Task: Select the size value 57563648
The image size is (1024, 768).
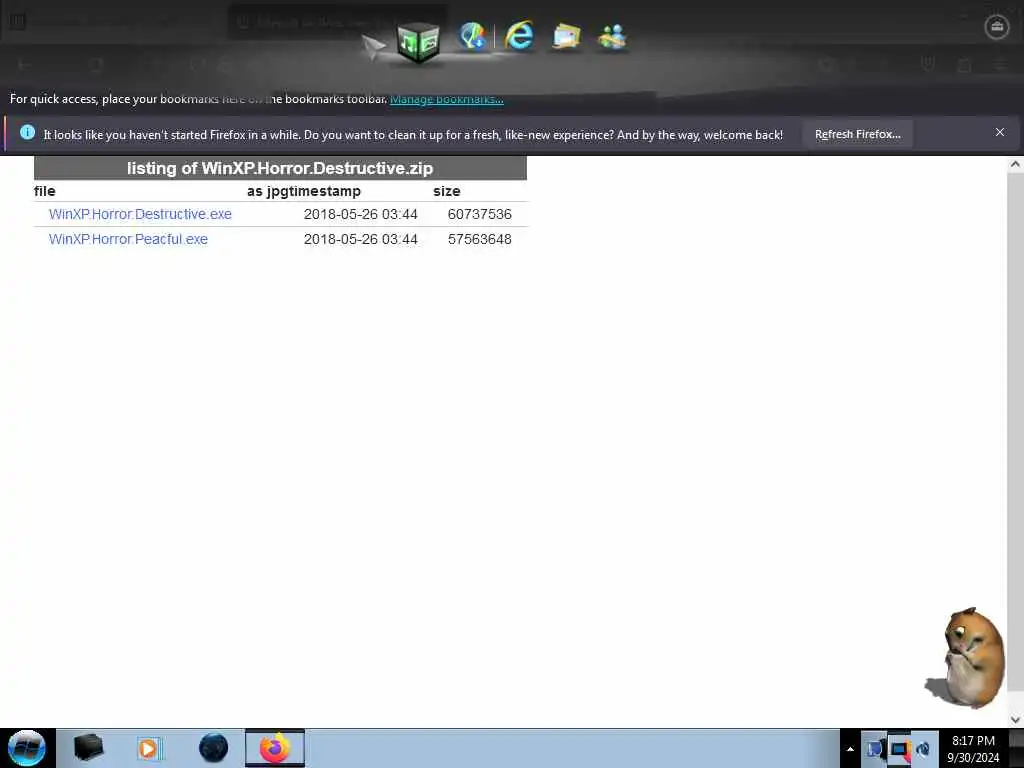Action: [x=479, y=239]
